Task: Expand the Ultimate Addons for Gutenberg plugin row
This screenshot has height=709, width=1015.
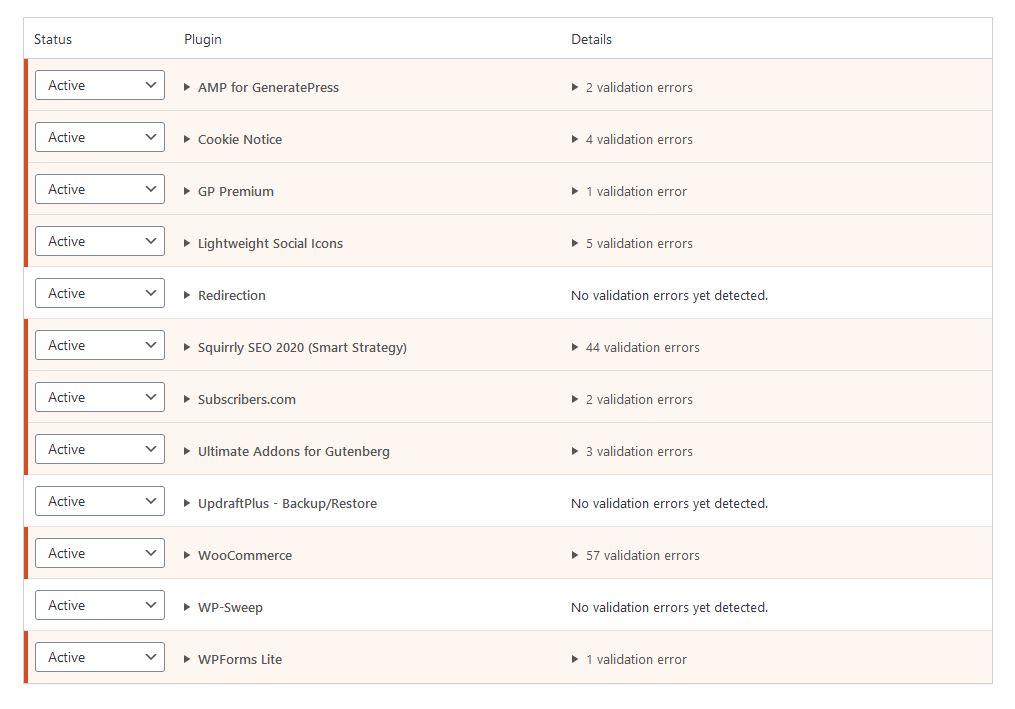Action: (287, 451)
